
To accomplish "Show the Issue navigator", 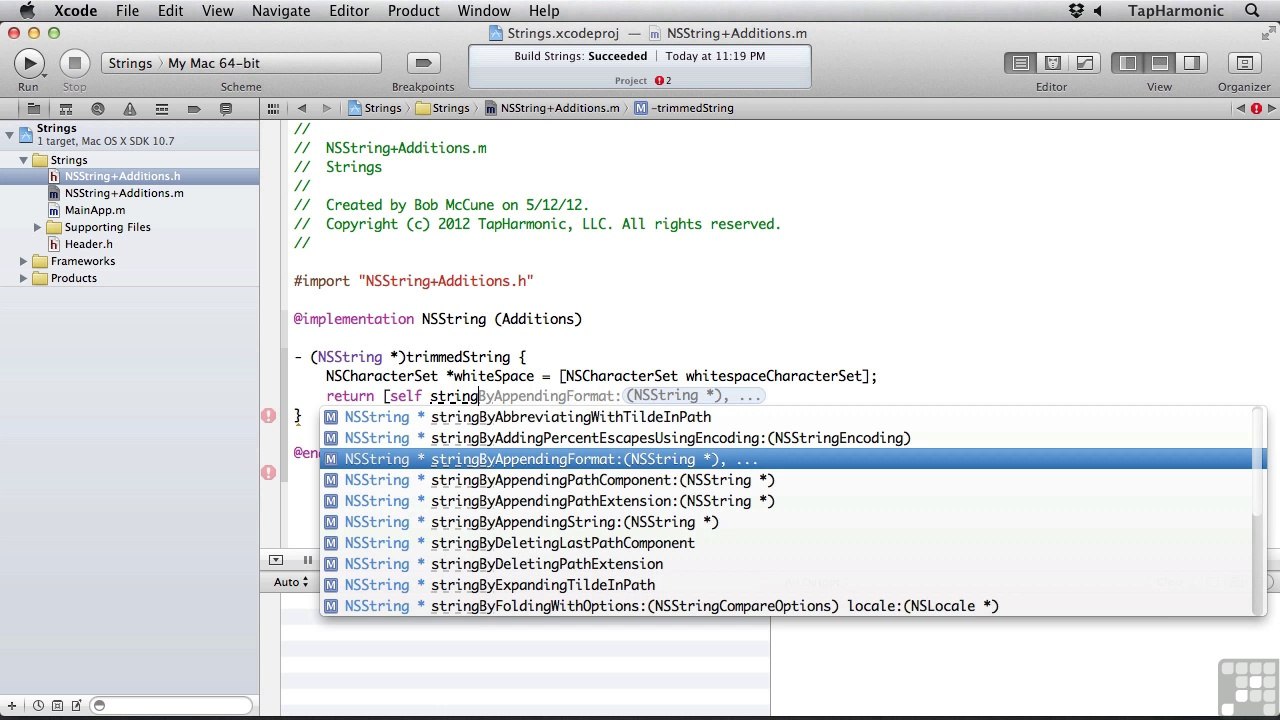I will (130, 108).
